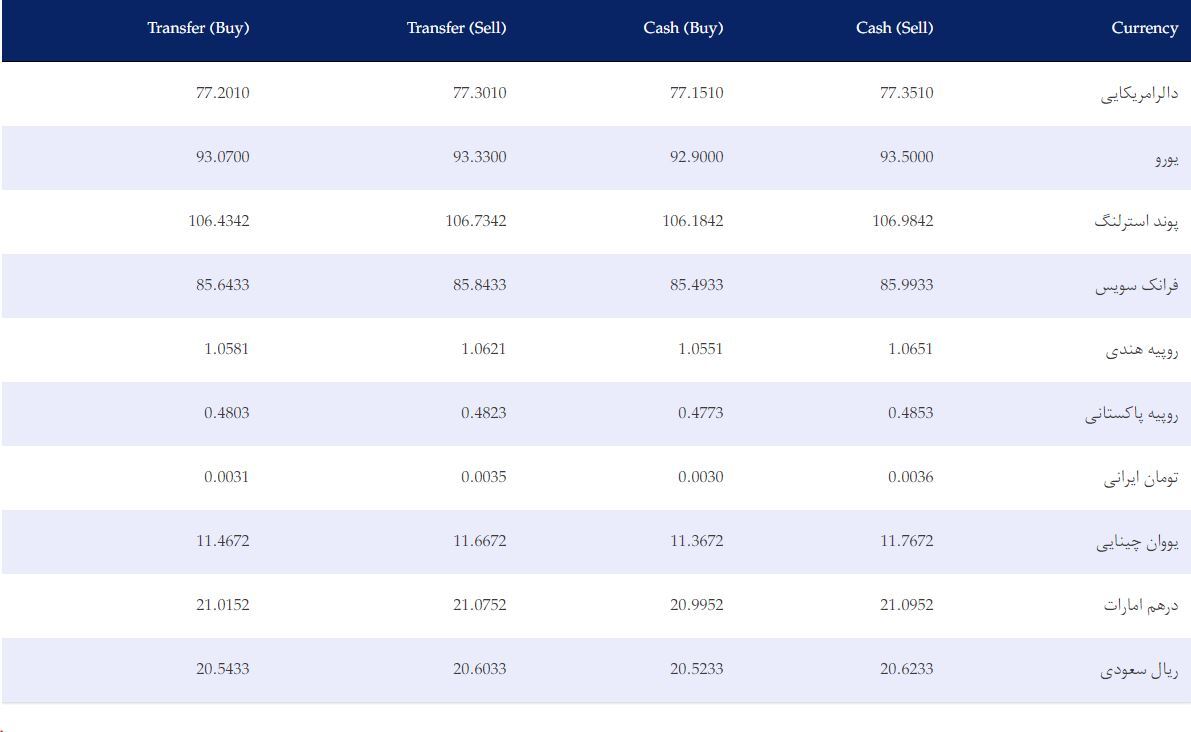
Task: Click the 77.2010 Transfer Buy value
Action: coord(223,93)
